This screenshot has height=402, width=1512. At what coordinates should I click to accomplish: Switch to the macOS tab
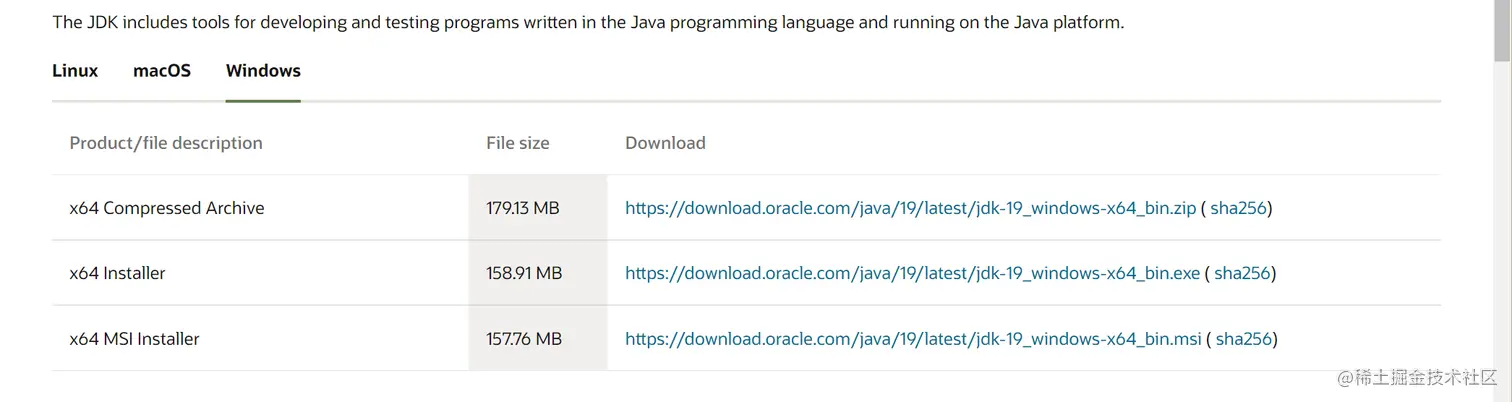point(162,71)
